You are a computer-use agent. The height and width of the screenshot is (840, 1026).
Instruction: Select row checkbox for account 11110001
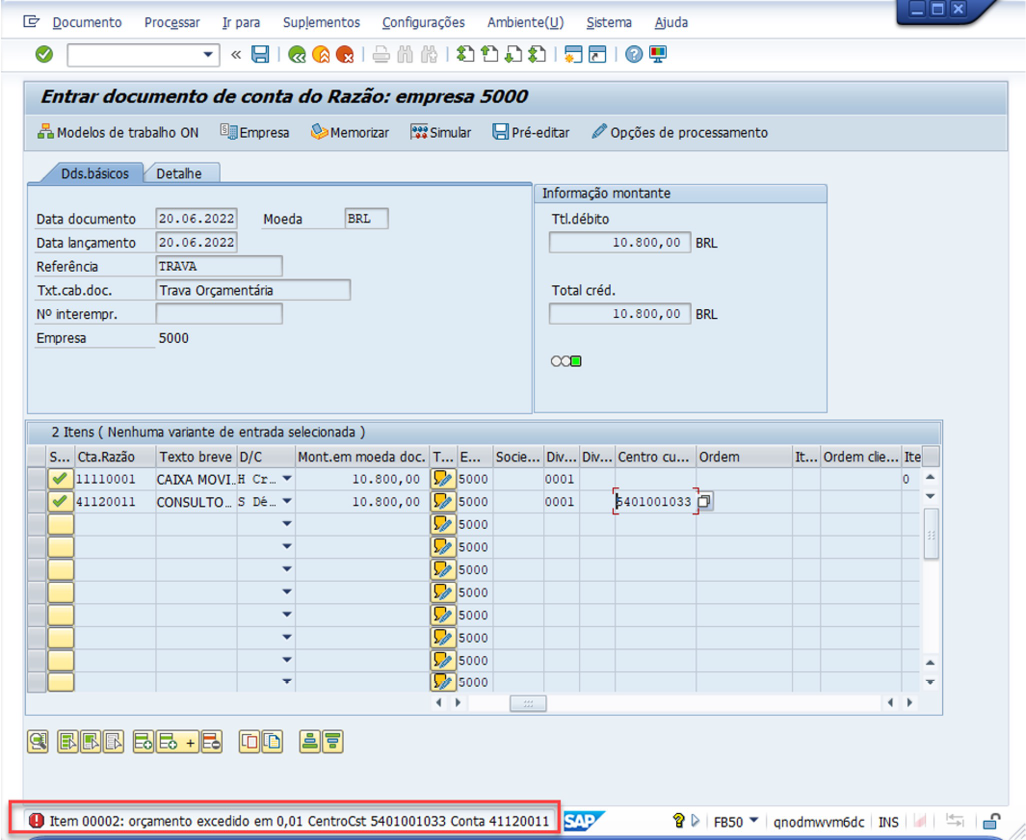(36, 479)
